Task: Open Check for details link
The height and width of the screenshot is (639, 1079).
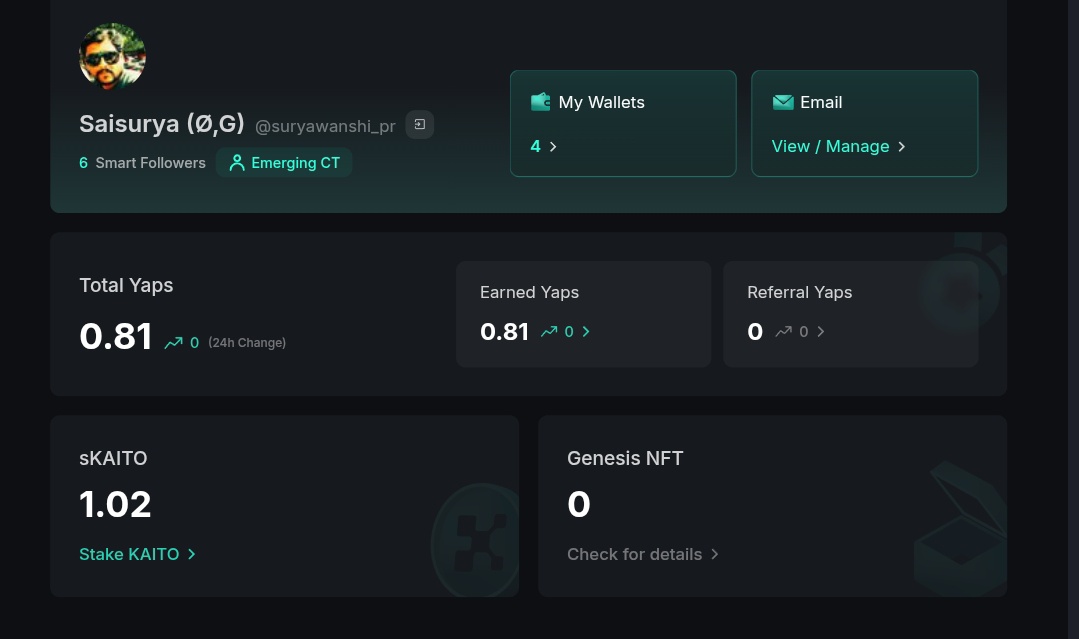Action: 634,554
